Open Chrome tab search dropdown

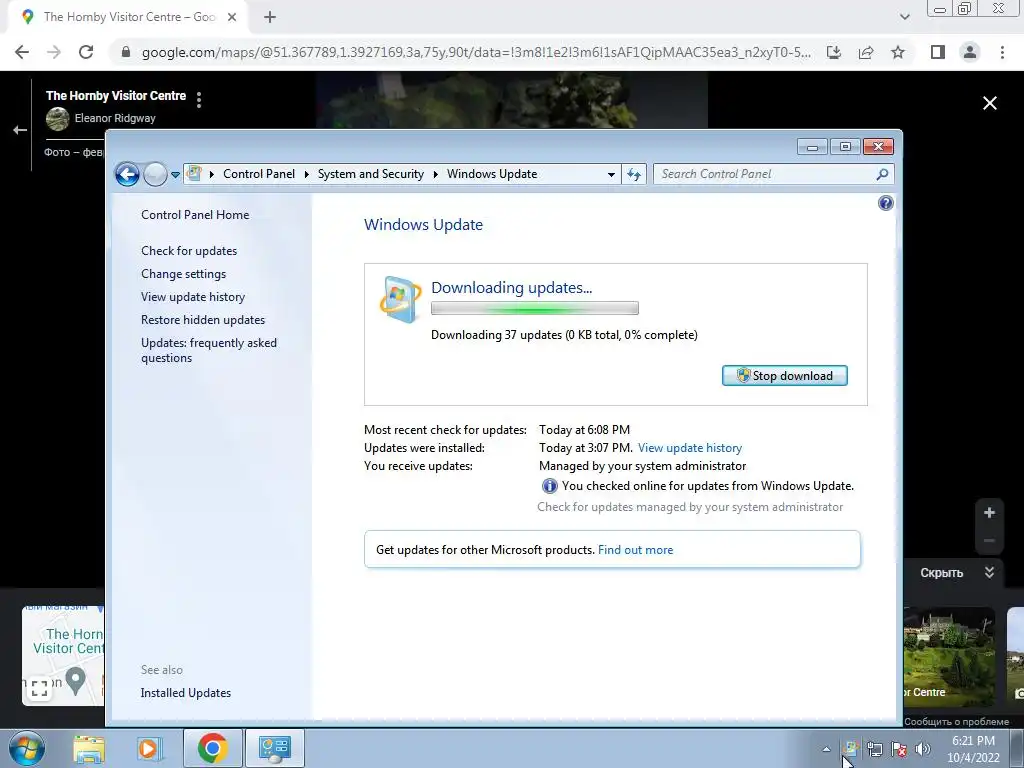pos(904,17)
